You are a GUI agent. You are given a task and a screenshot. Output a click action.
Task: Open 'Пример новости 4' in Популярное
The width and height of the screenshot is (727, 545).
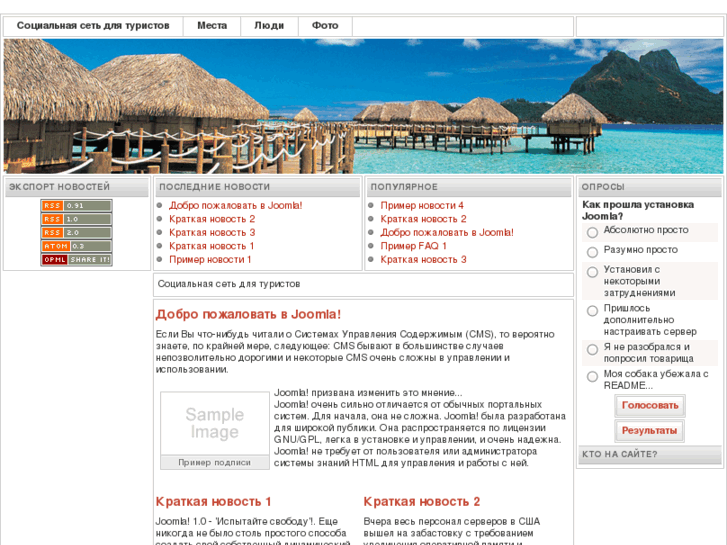pyautogui.click(x=422, y=205)
